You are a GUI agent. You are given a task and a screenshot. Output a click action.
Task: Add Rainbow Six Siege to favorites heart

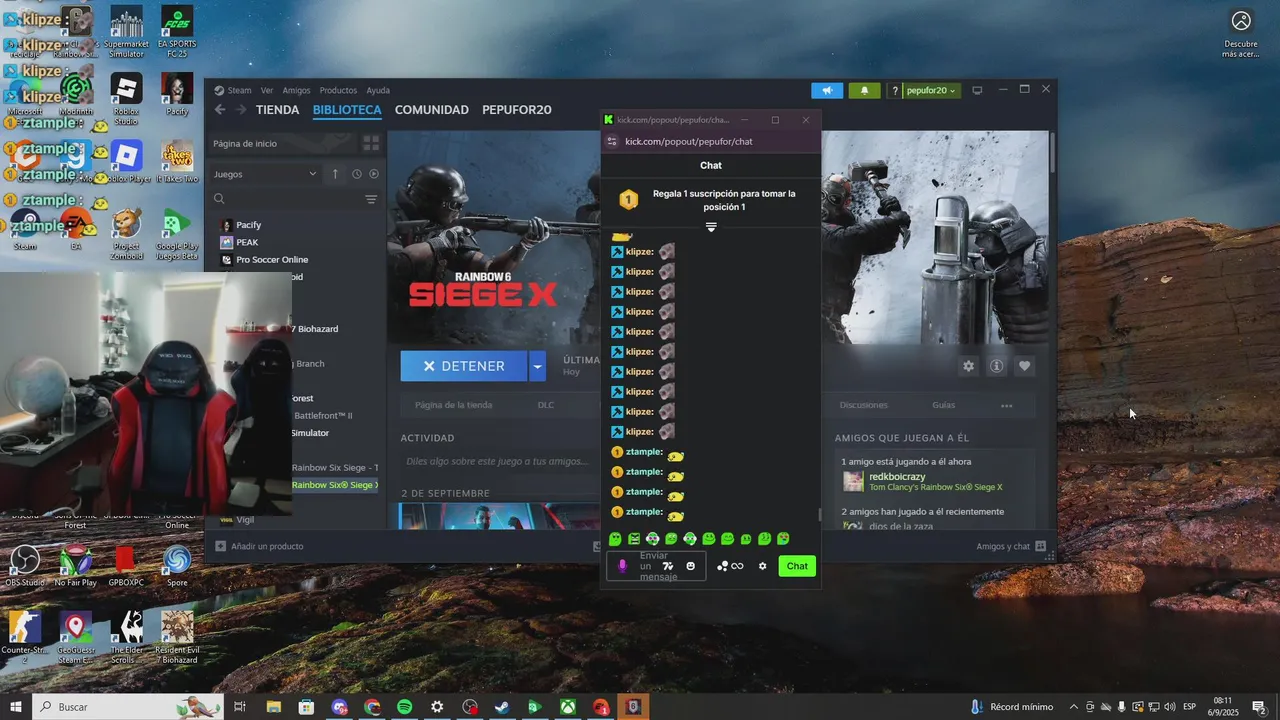(1024, 366)
